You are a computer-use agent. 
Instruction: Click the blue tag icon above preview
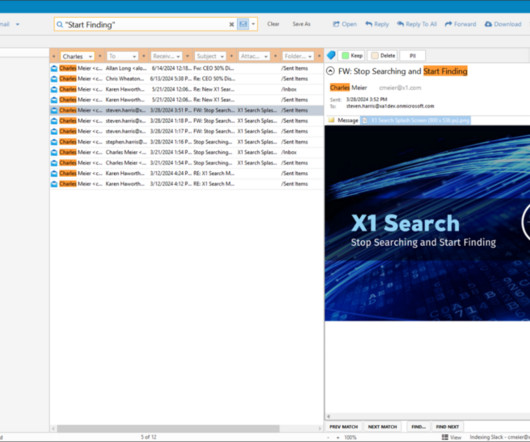(331, 55)
